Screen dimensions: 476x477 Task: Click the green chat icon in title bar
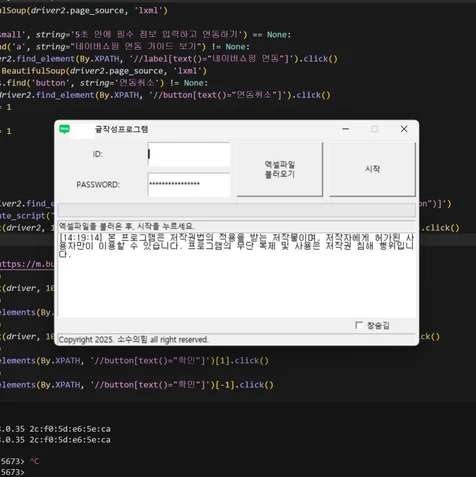tap(64, 129)
